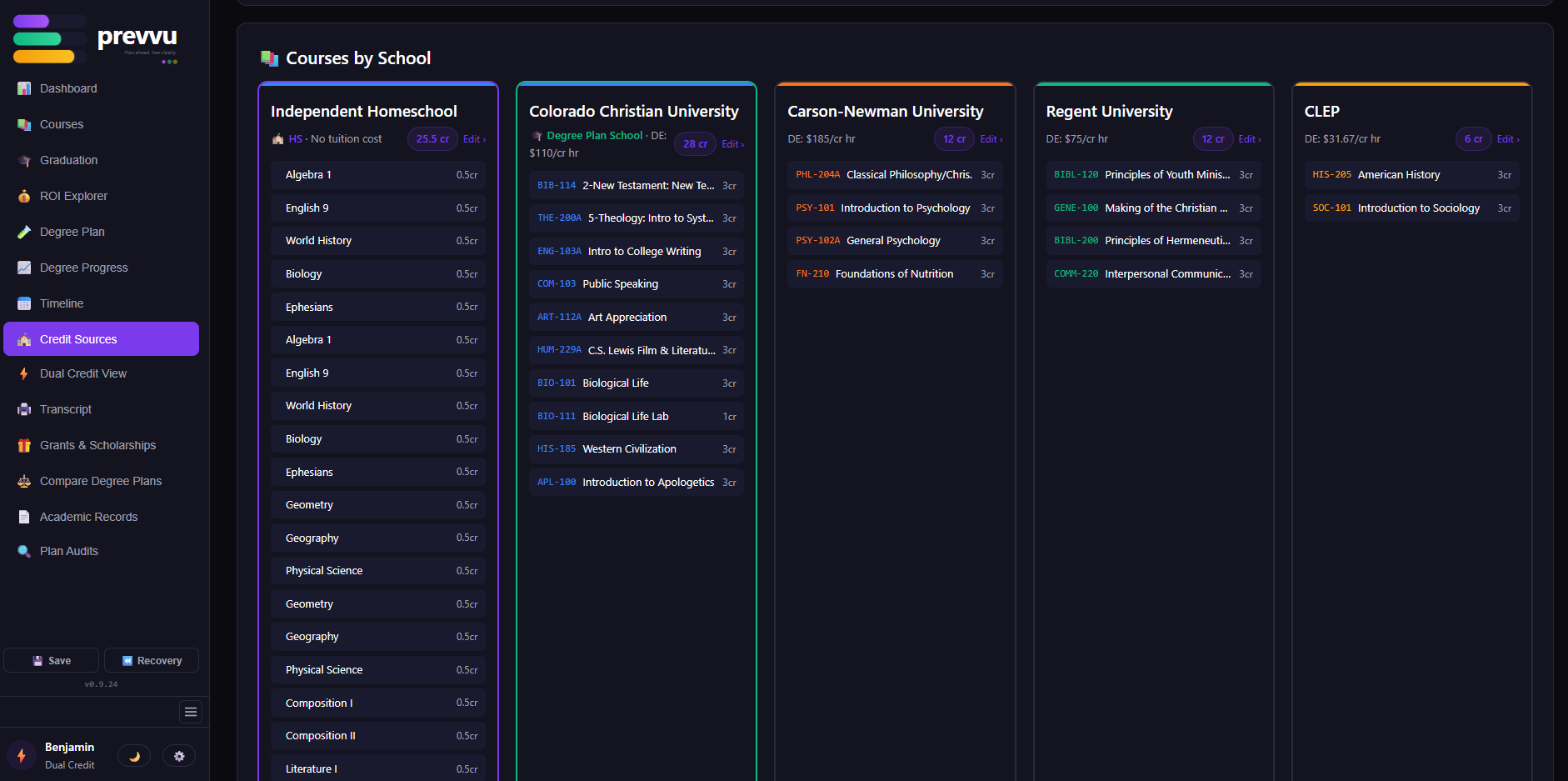Select THE-200A Theology course row
This screenshot has height=781, width=1568.
coord(637,218)
